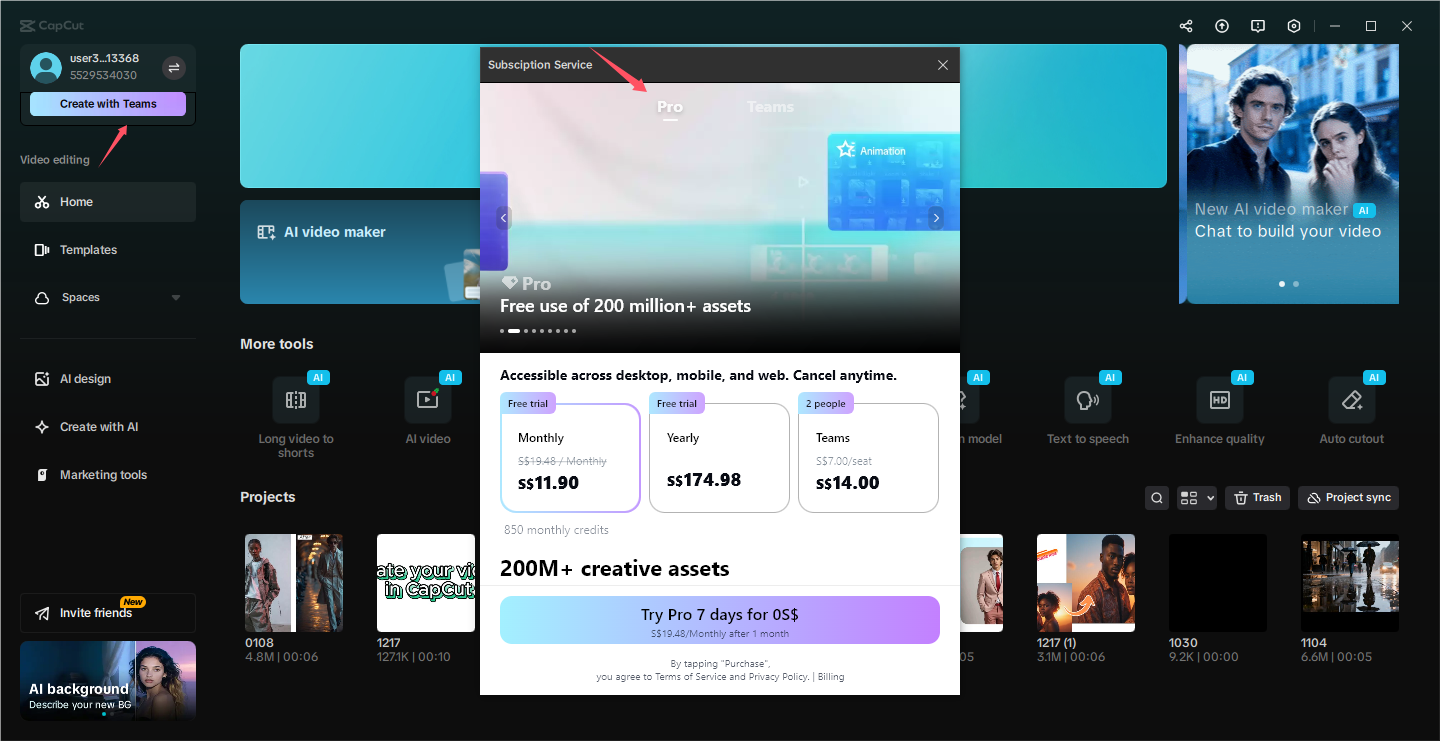
Task: Expand the Spaces section
Action: (x=175, y=297)
